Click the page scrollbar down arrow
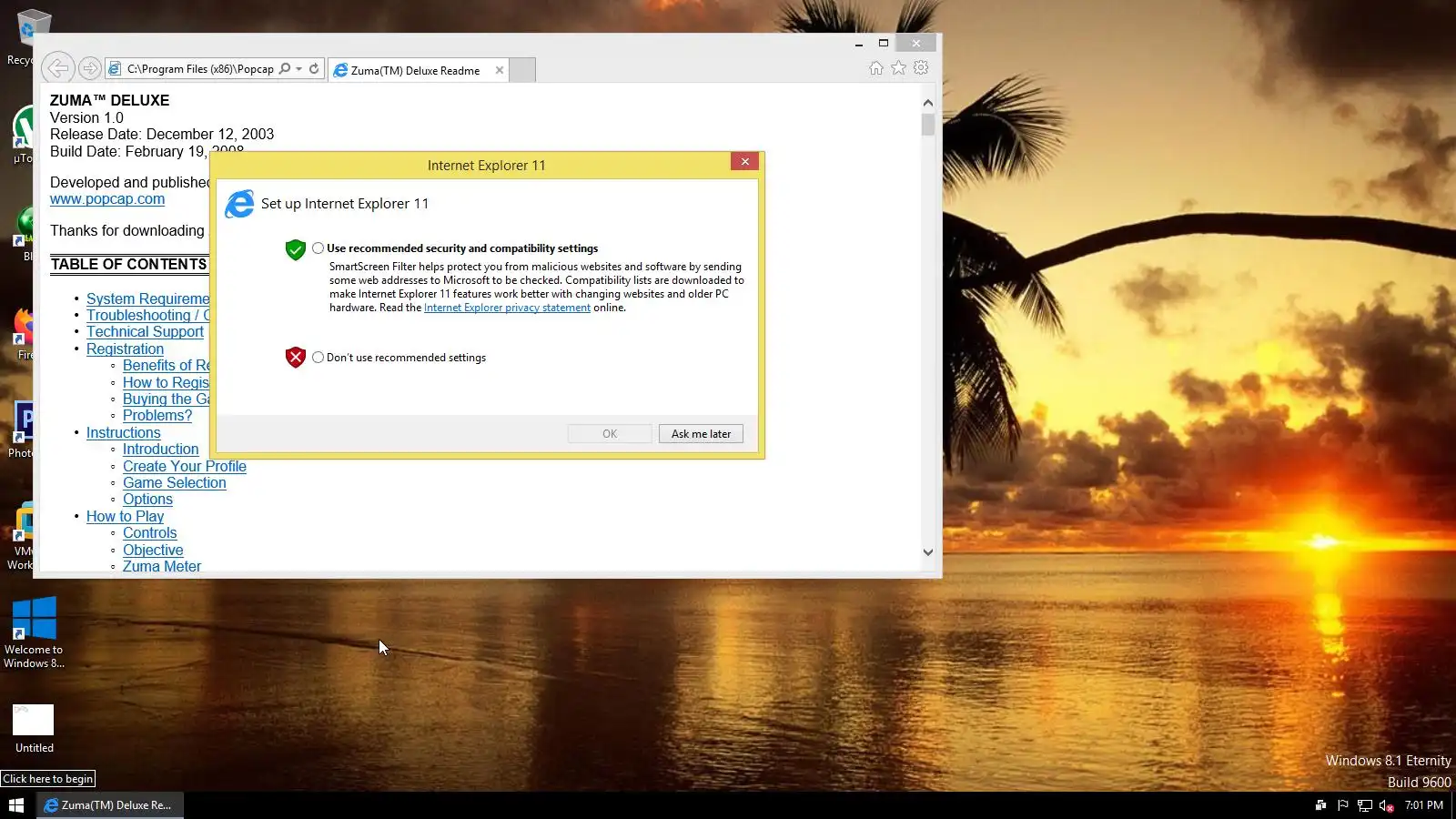This screenshot has width=1456, height=819. [927, 552]
